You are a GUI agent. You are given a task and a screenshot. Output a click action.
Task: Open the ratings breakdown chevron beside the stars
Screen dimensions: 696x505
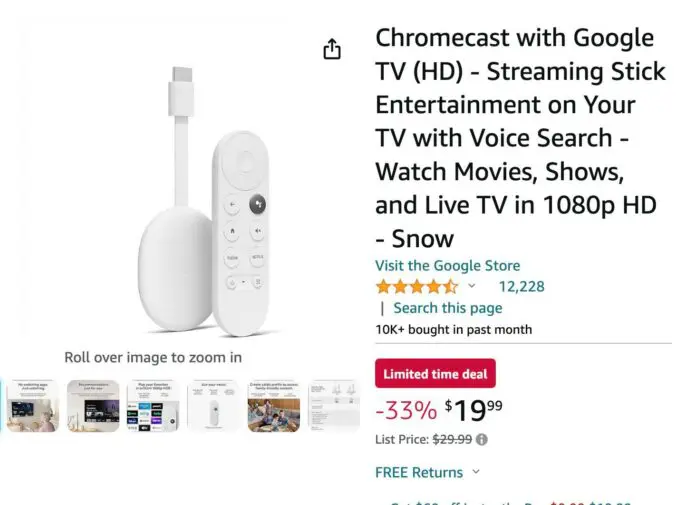coord(472,287)
